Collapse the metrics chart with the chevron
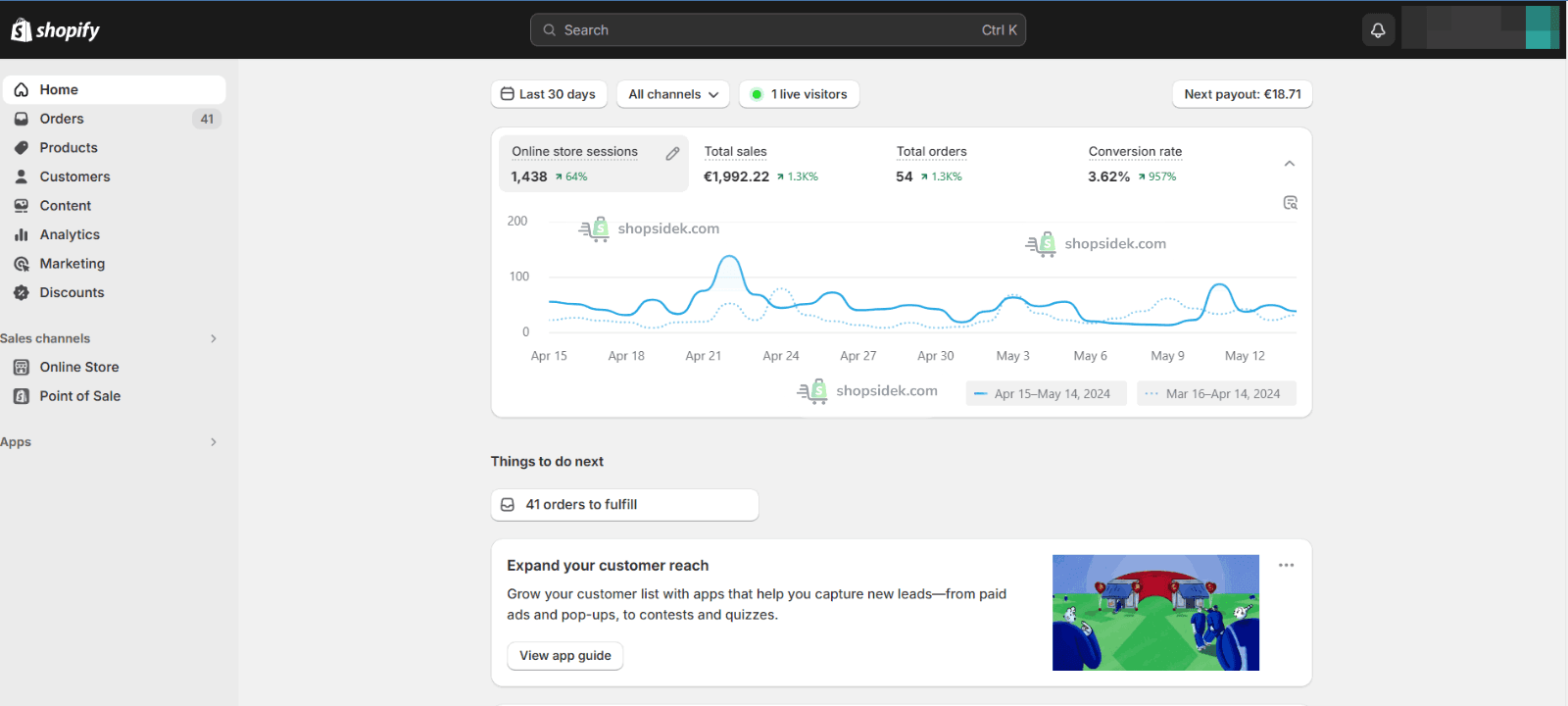Screen dimensions: 1568x706 (1290, 164)
